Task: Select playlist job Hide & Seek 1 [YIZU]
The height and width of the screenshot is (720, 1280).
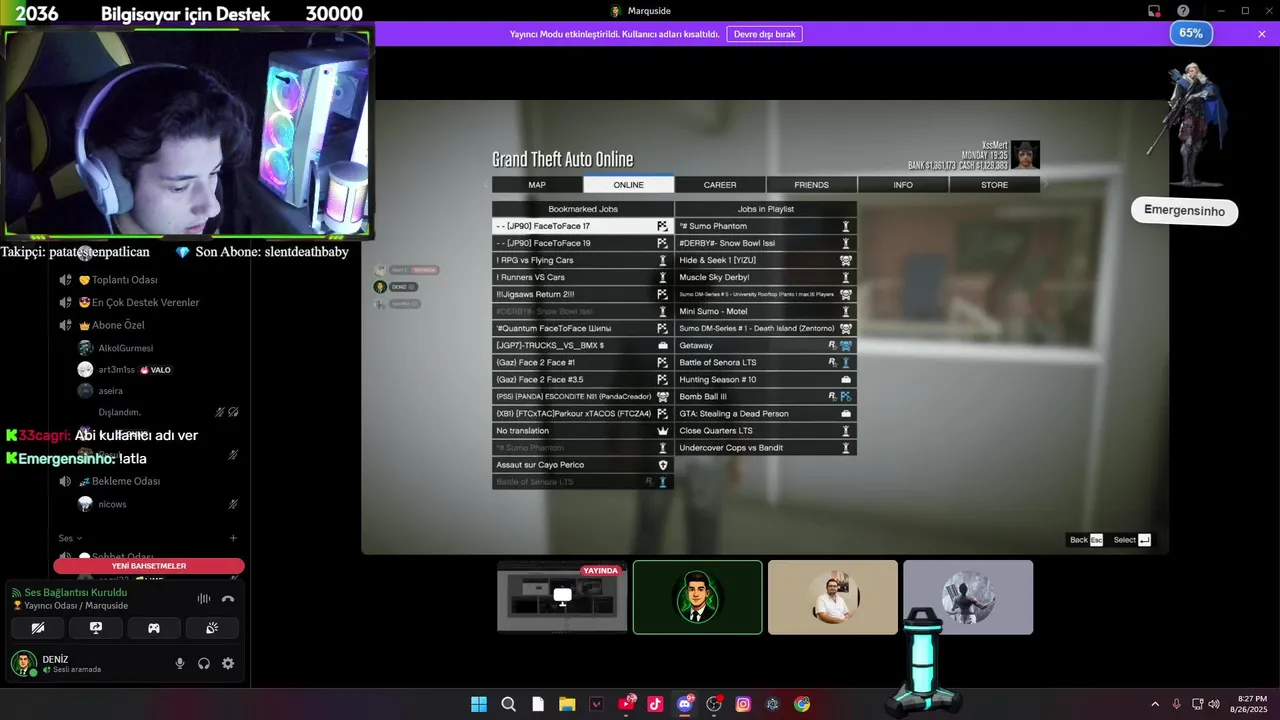Action: pyautogui.click(x=765, y=260)
